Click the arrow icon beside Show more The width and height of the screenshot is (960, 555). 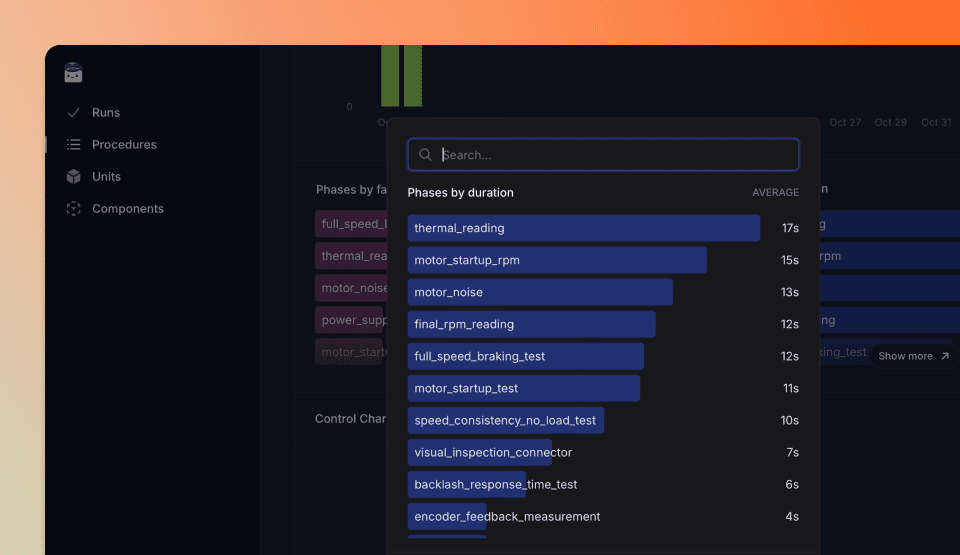tap(945, 356)
